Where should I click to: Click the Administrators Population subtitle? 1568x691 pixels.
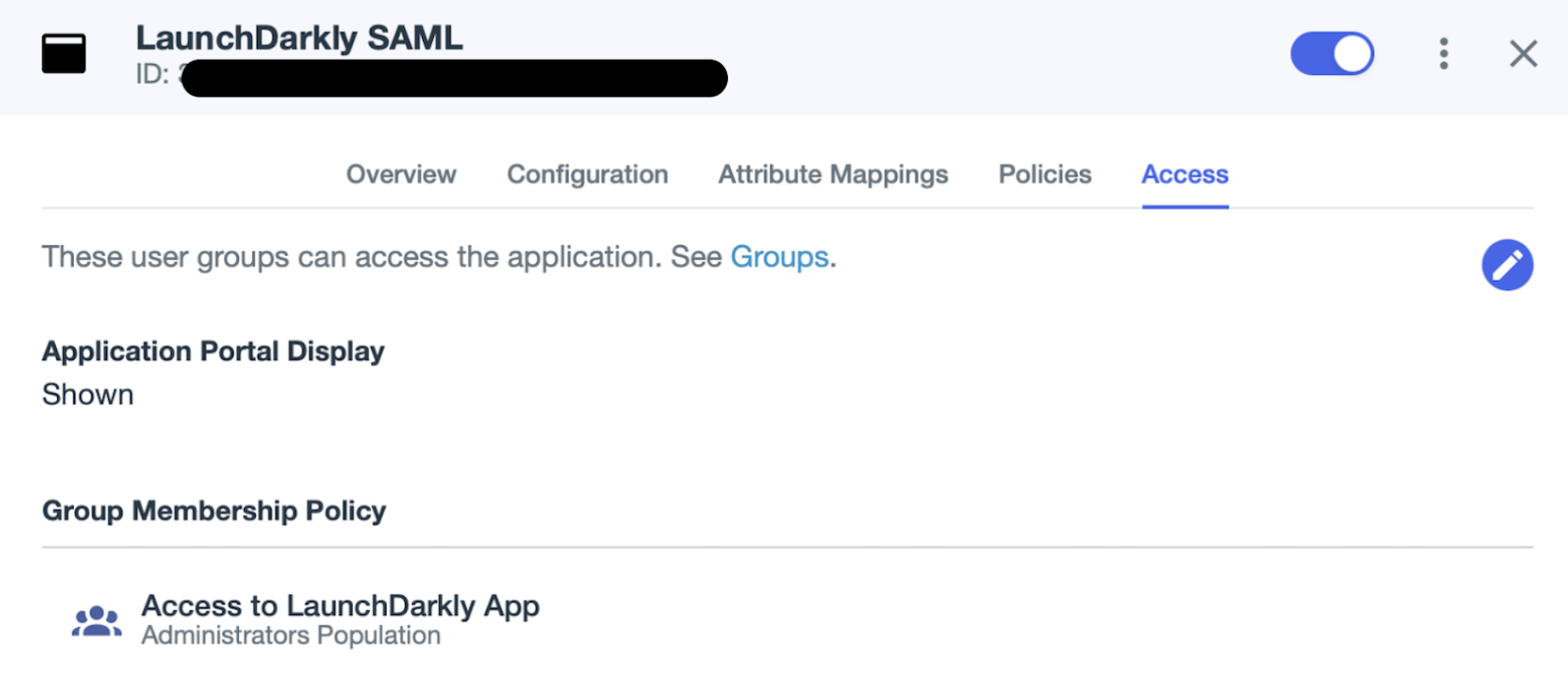(x=290, y=636)
